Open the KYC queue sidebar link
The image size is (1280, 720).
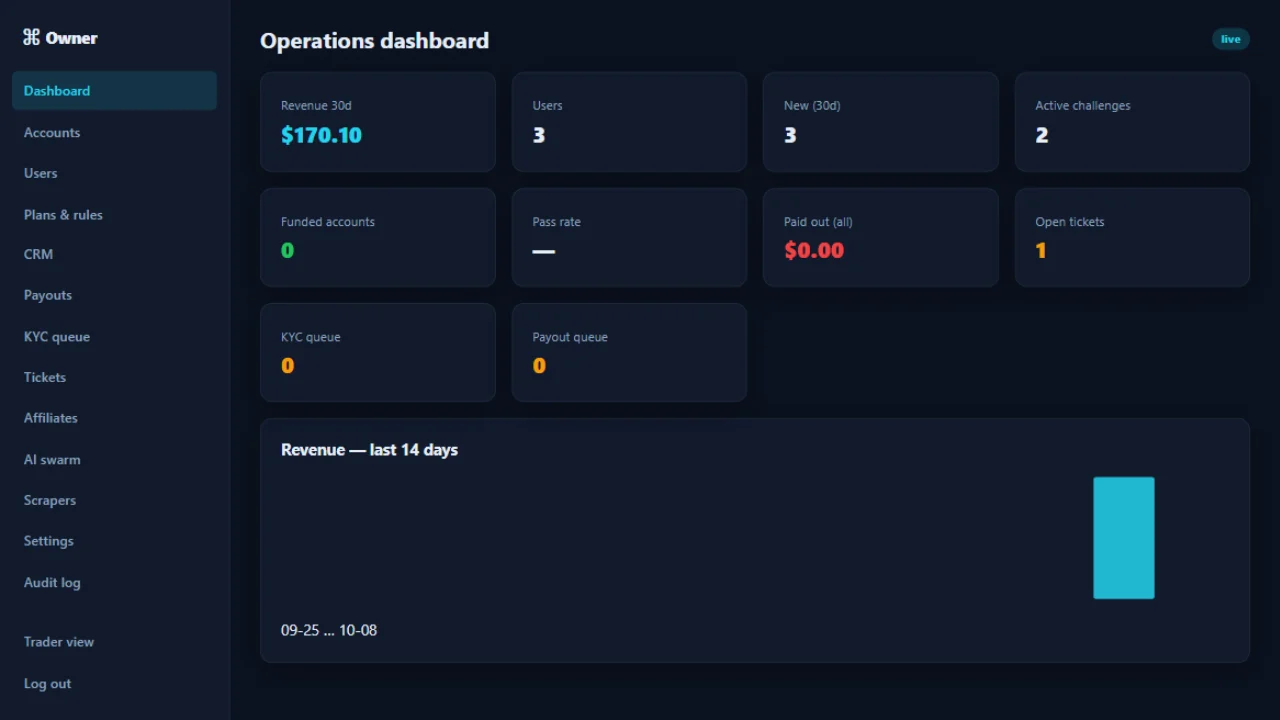click(114, 336)
